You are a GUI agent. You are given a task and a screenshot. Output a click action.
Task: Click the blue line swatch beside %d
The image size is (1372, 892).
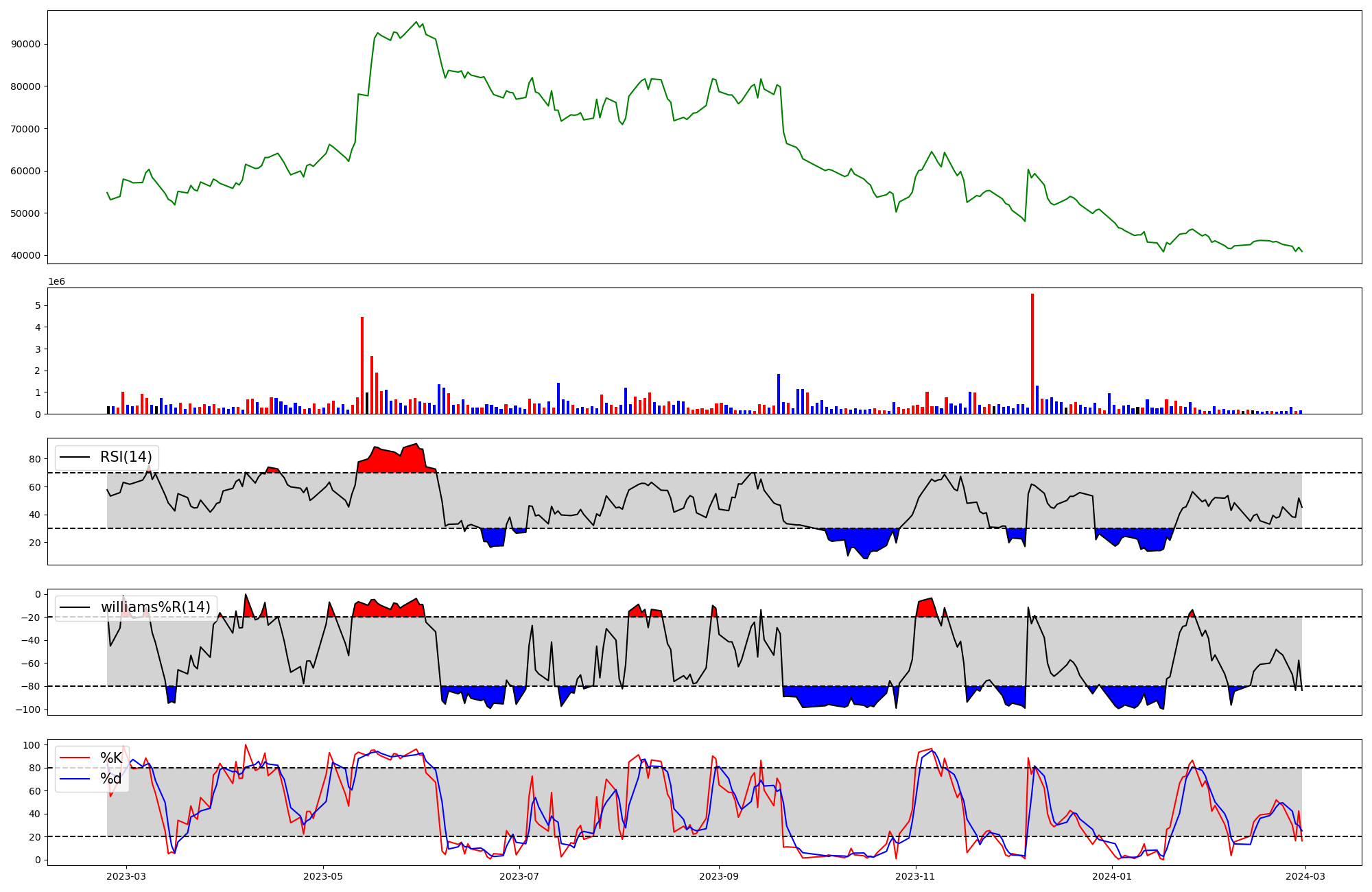click(75, 779)
